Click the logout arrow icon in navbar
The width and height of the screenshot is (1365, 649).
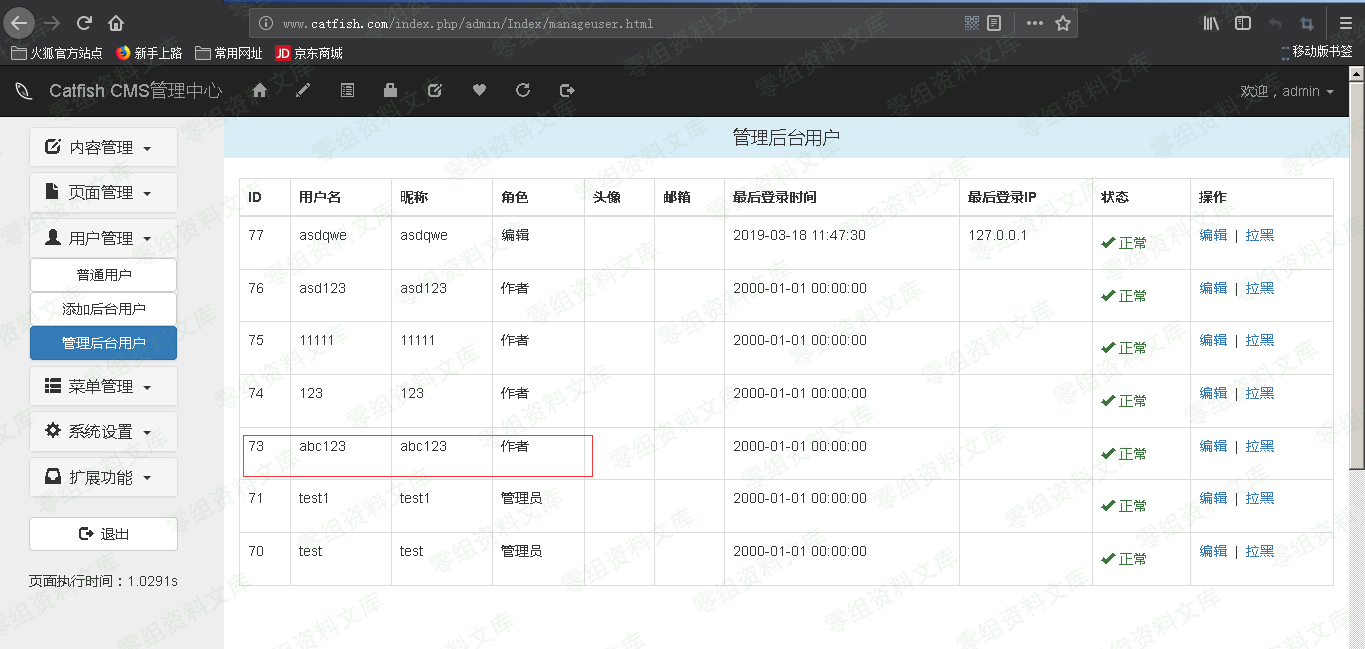pyautogui.click(x=567, y=91)
